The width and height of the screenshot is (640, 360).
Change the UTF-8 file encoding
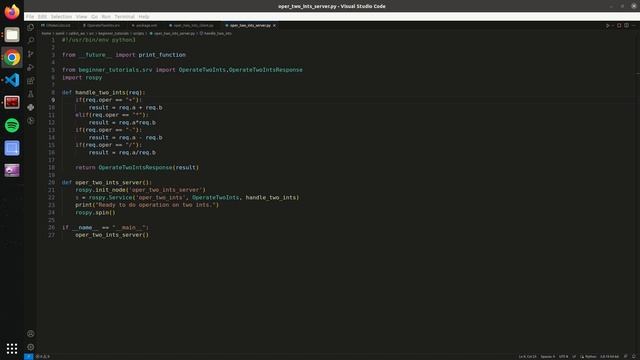563,356
